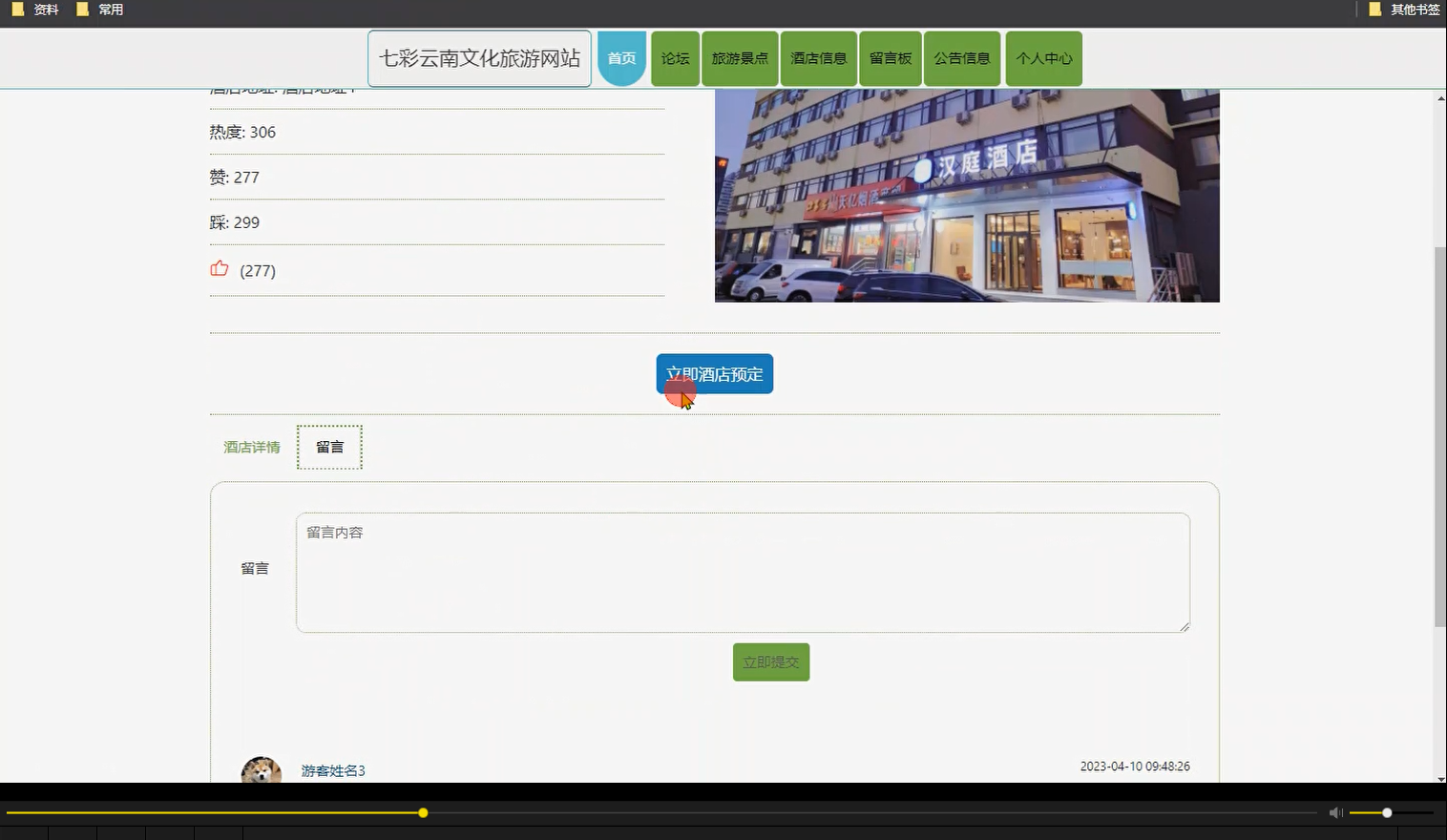Open the 常用 bookmarks folder
This screenshot has height=840, width=1447.
point(108,10)
